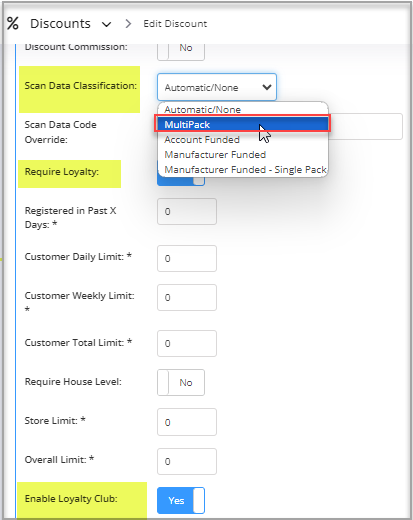Select the Store Limit input box
The image size is (413, 520).
click(x=187, y=422)
